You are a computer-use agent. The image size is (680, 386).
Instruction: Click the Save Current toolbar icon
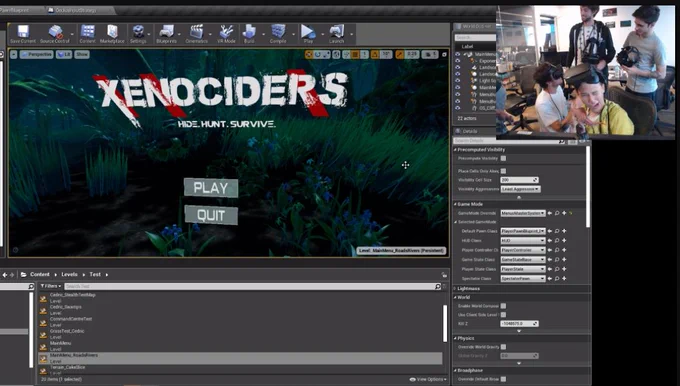pos(23,34)
